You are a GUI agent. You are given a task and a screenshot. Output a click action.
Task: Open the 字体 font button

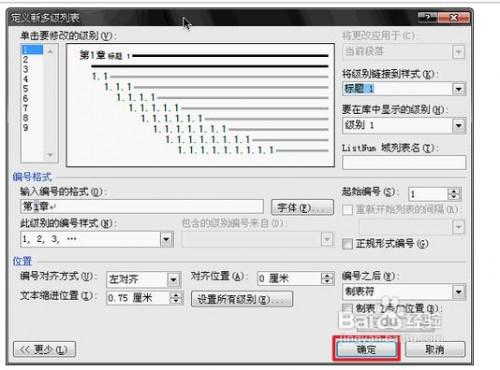(302, 207)
